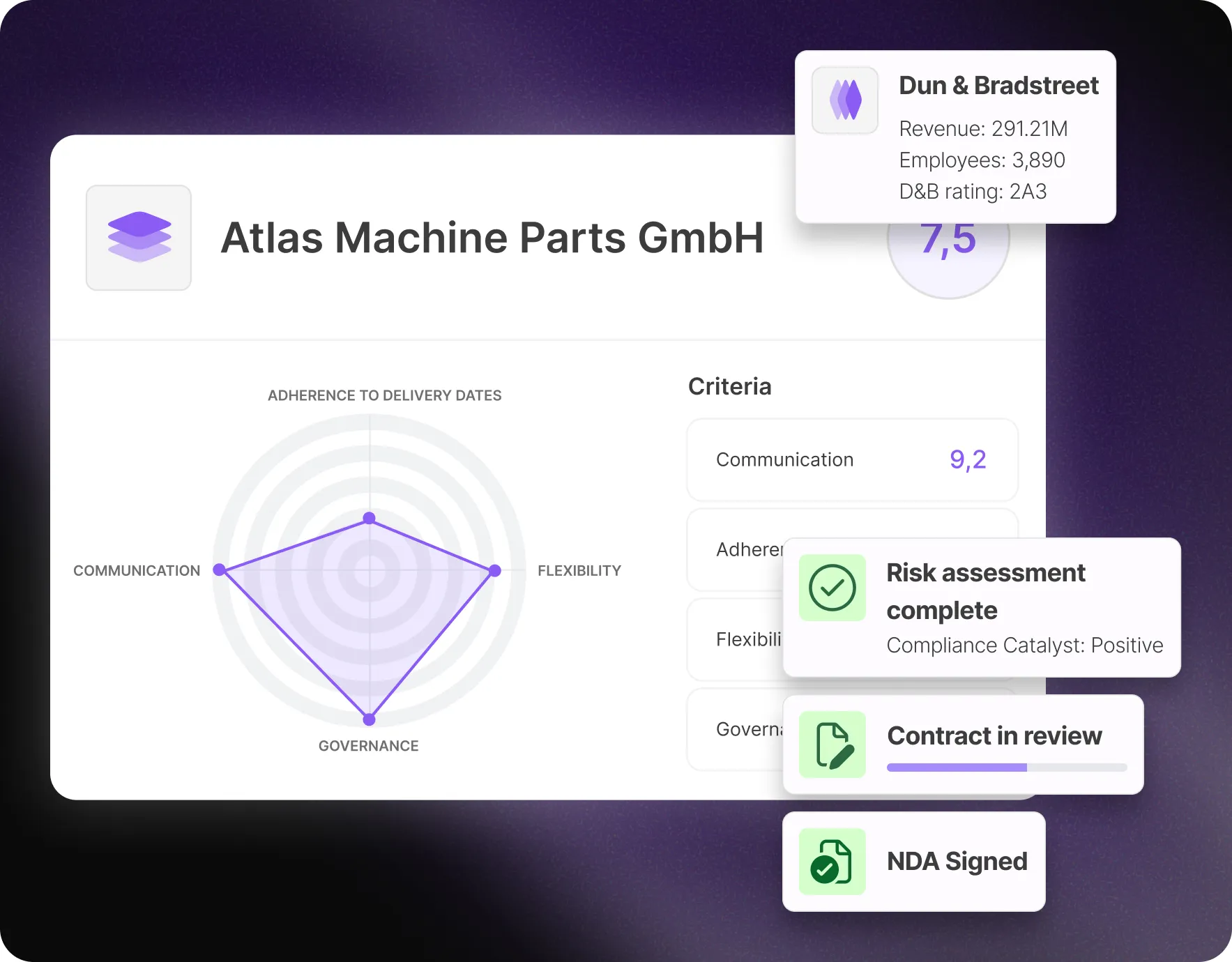Viewport: 1232px width, 962px height.
Task: Select the Flexibility point on the radar chart
Action: (x=494, y=570)
